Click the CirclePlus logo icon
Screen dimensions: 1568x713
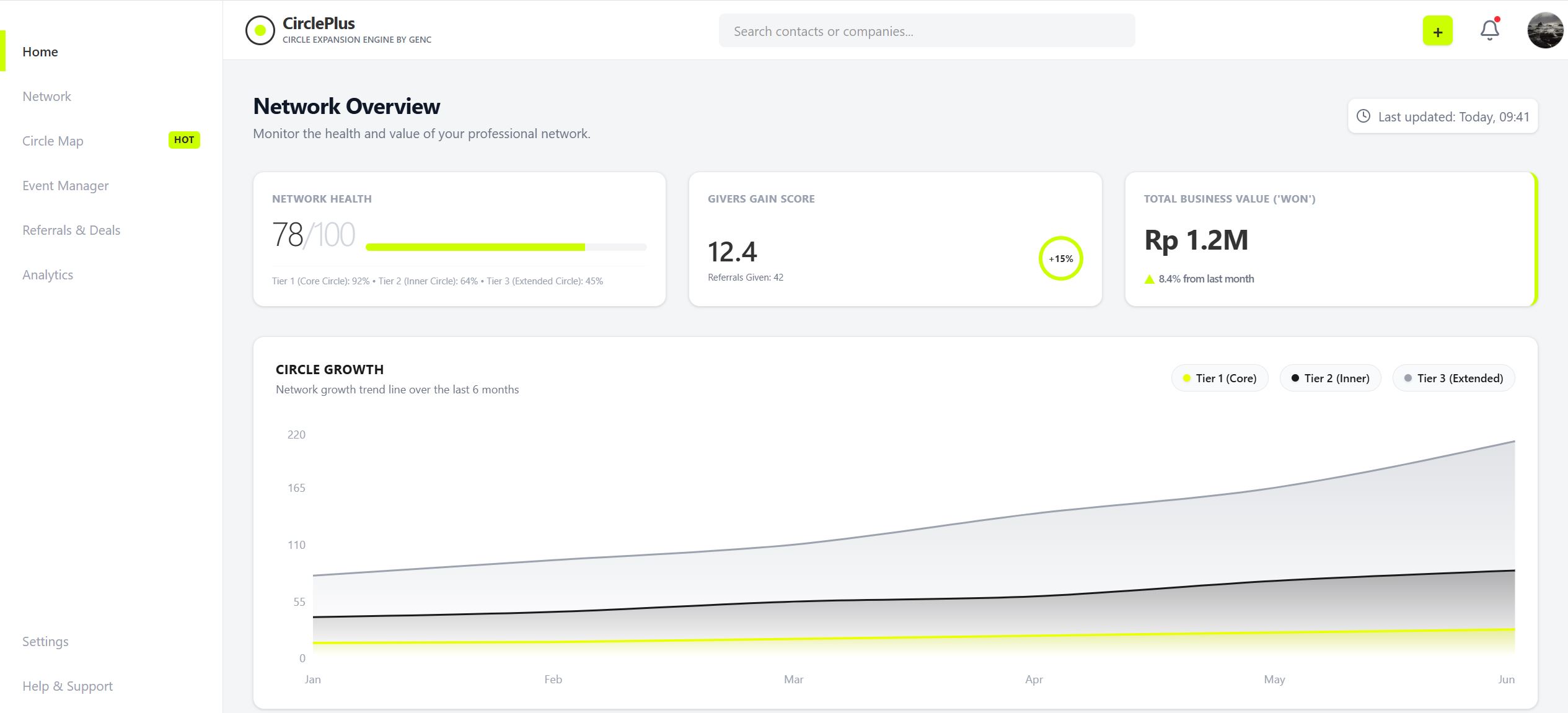point(260,30)
